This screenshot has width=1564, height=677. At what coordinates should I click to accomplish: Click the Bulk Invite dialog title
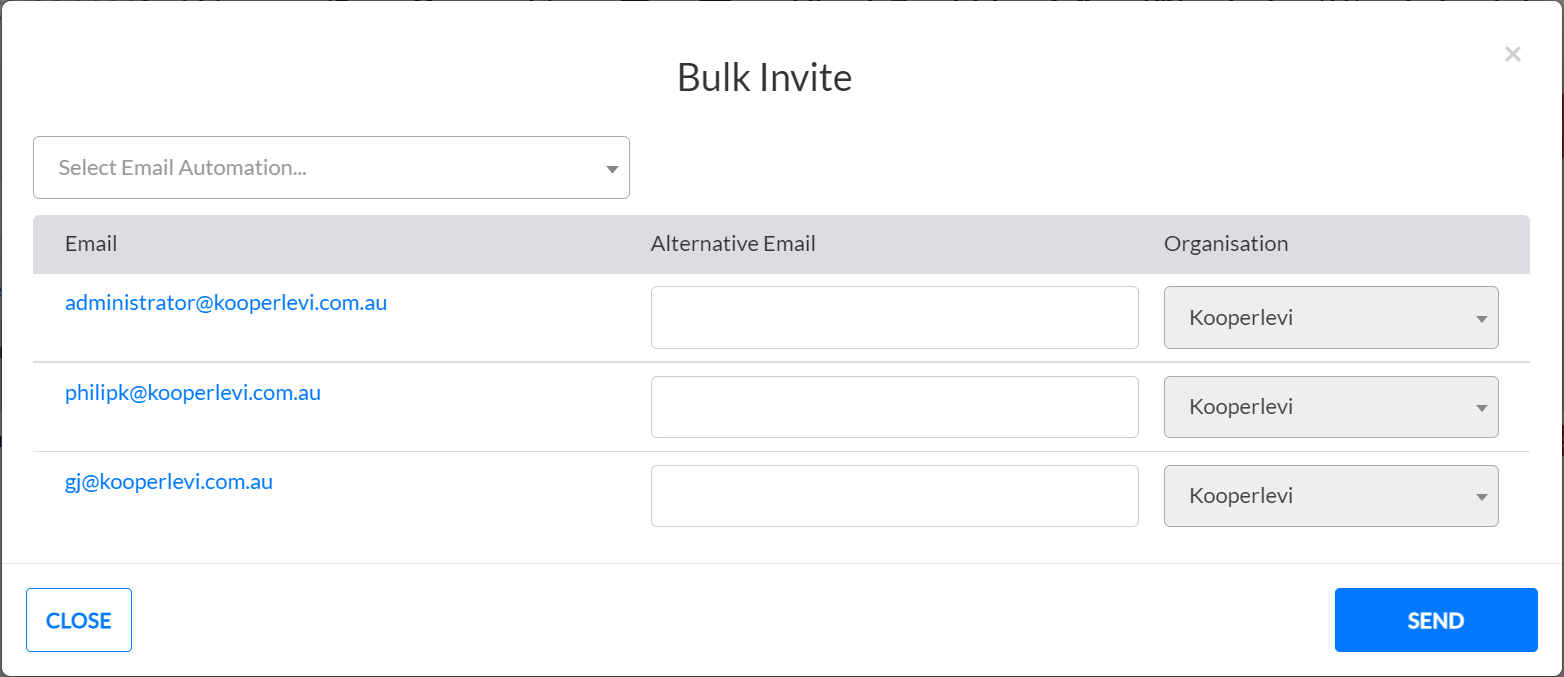click(764, 78)
